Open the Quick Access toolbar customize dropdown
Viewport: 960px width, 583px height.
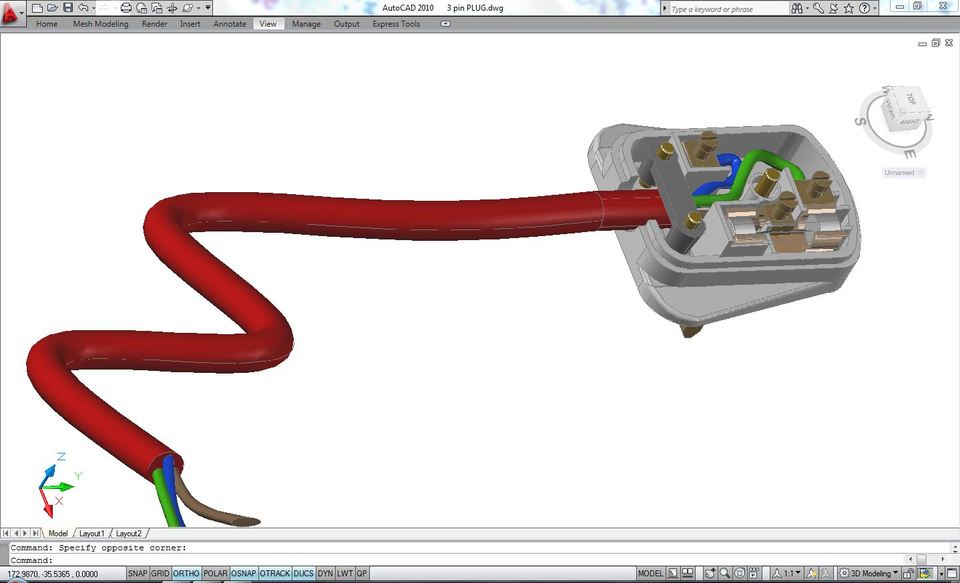pyautogui.click(x=207, y=7)
